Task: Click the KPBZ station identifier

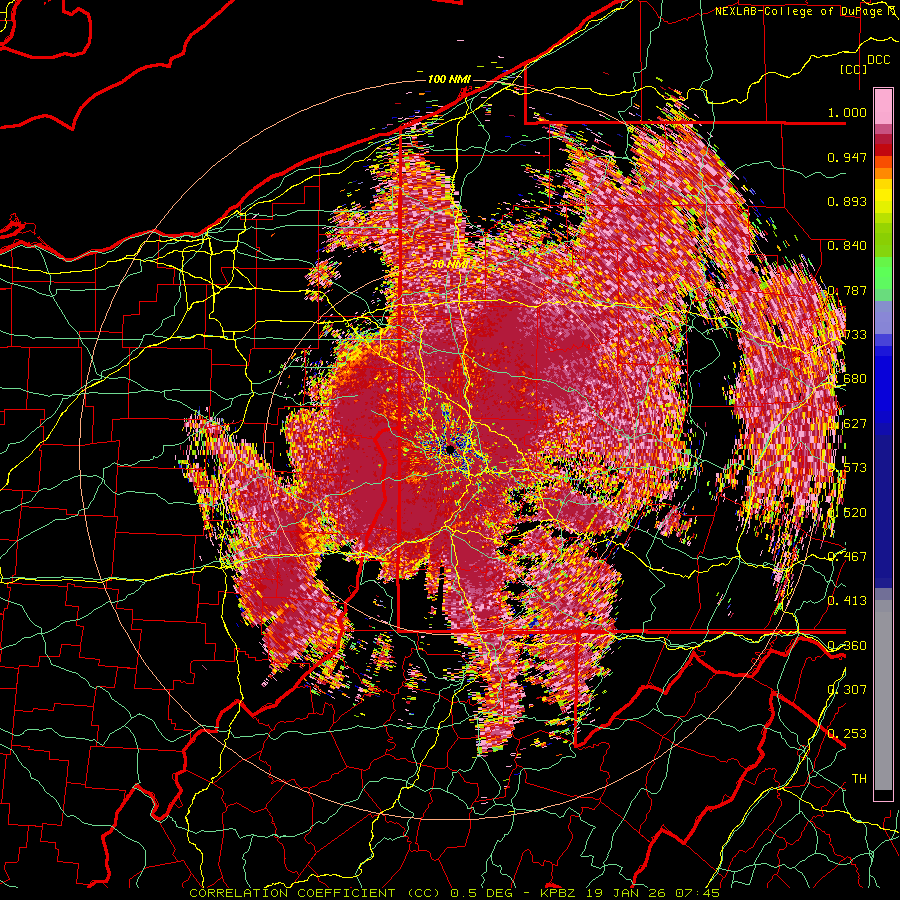Action: pos(559,893)
